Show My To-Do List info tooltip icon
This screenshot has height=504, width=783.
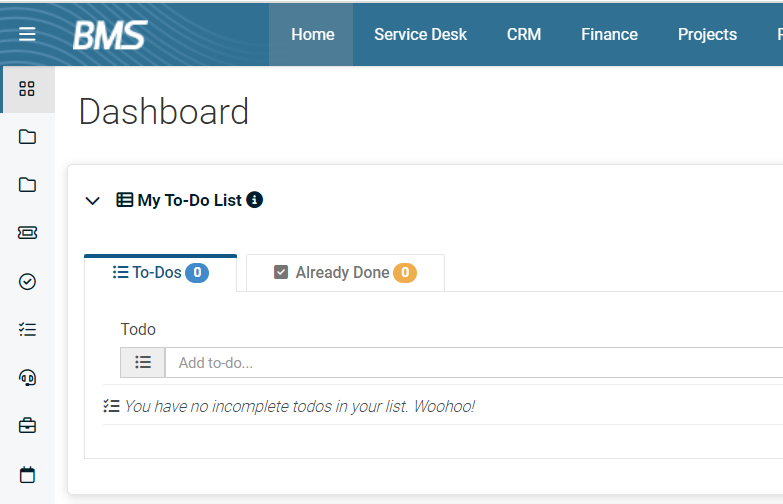coord(255,200)
